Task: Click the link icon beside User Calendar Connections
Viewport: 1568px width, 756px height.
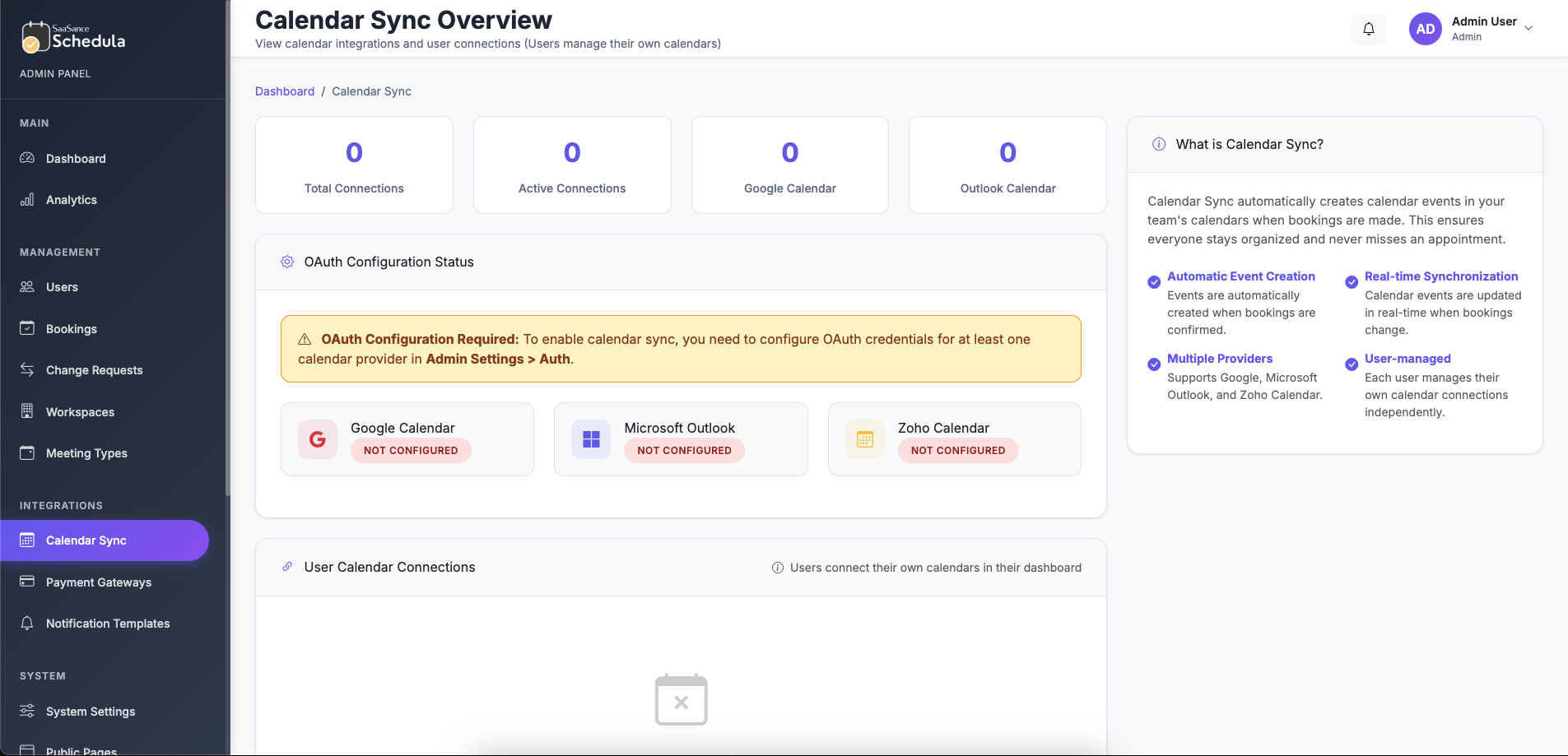Action: (x=286, y=566)
